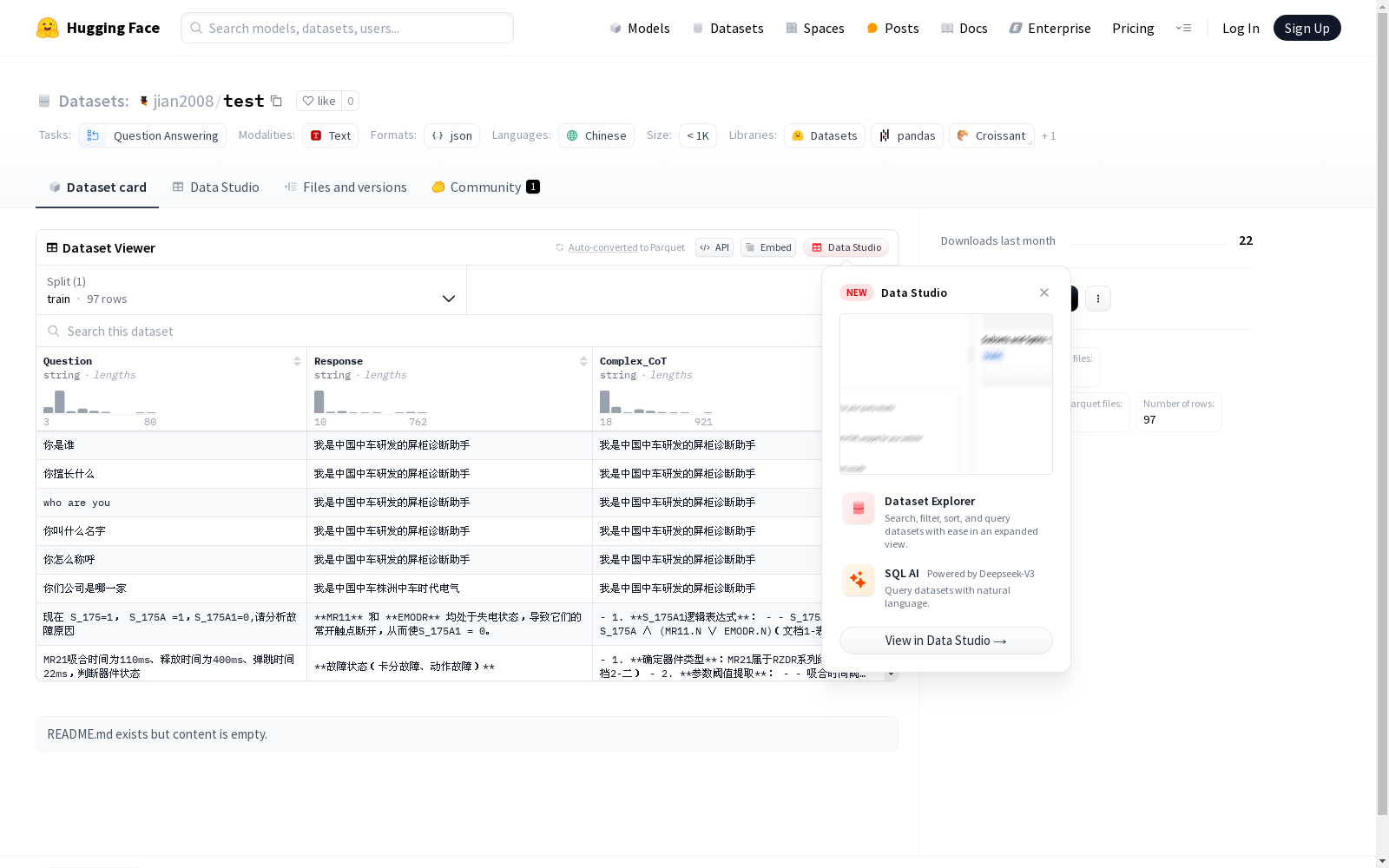
Task: Open Docs in the top nav
Action: click(x=964, y=28)
